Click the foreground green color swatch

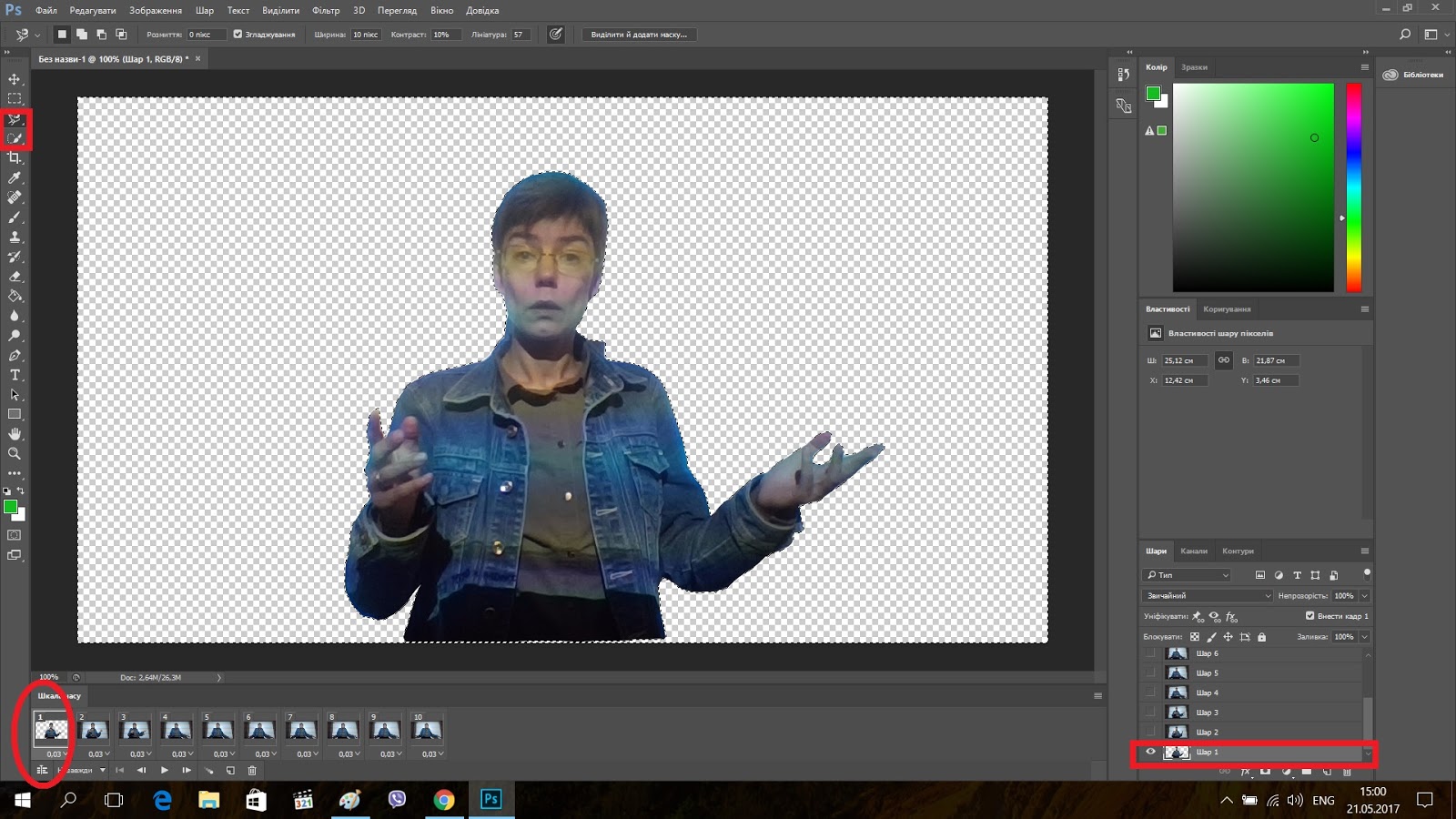pos(10,507)
